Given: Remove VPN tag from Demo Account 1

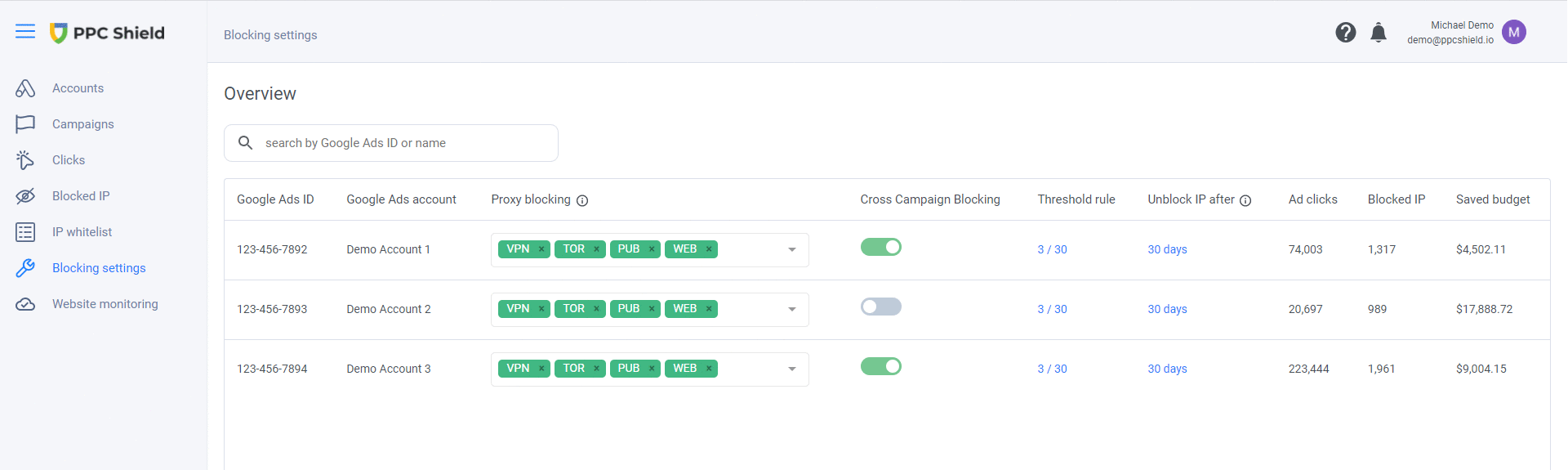Looking at the screenshot, I should pos(541,249).
